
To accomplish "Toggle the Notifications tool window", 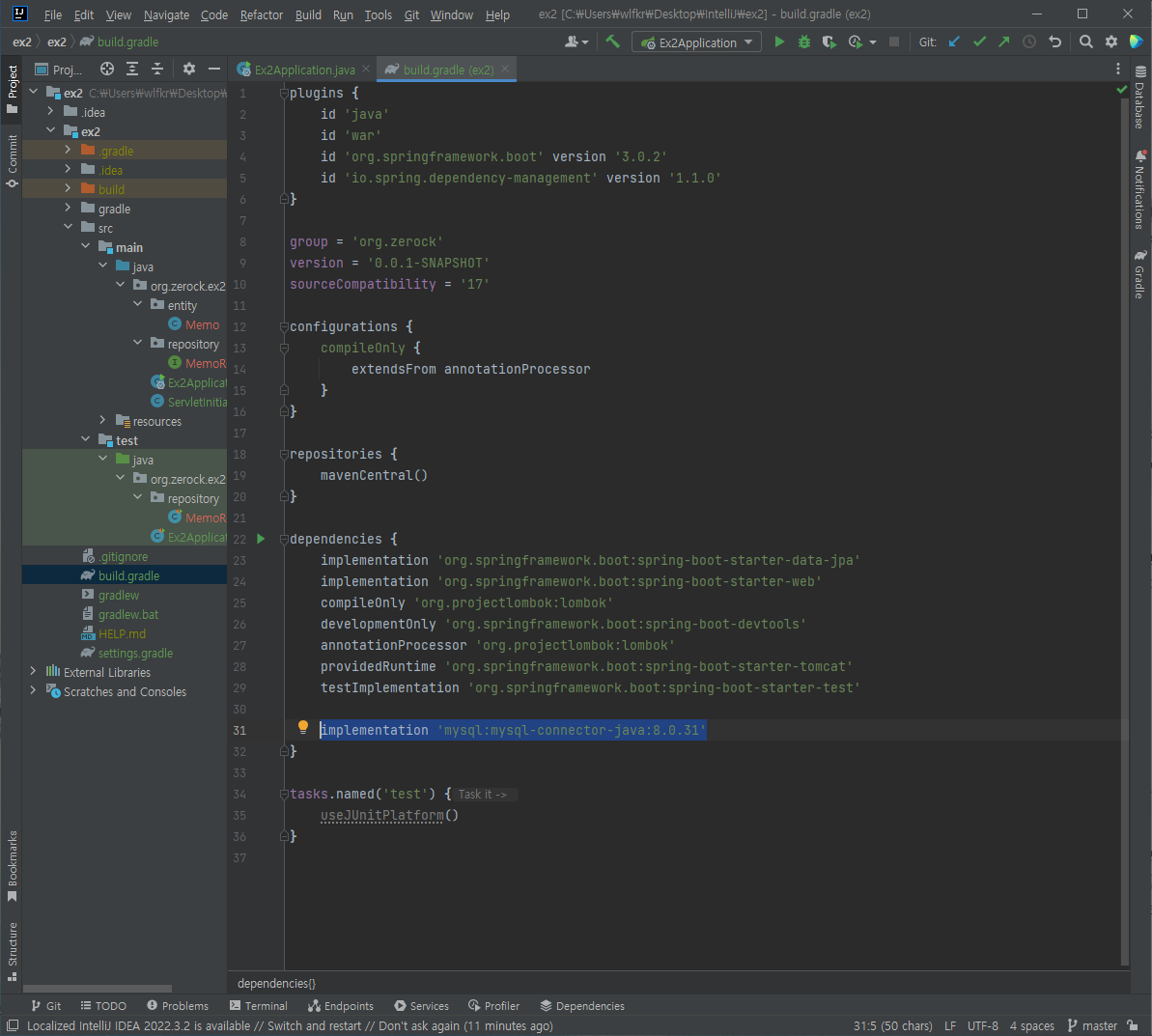I will tap(1139, 189).
